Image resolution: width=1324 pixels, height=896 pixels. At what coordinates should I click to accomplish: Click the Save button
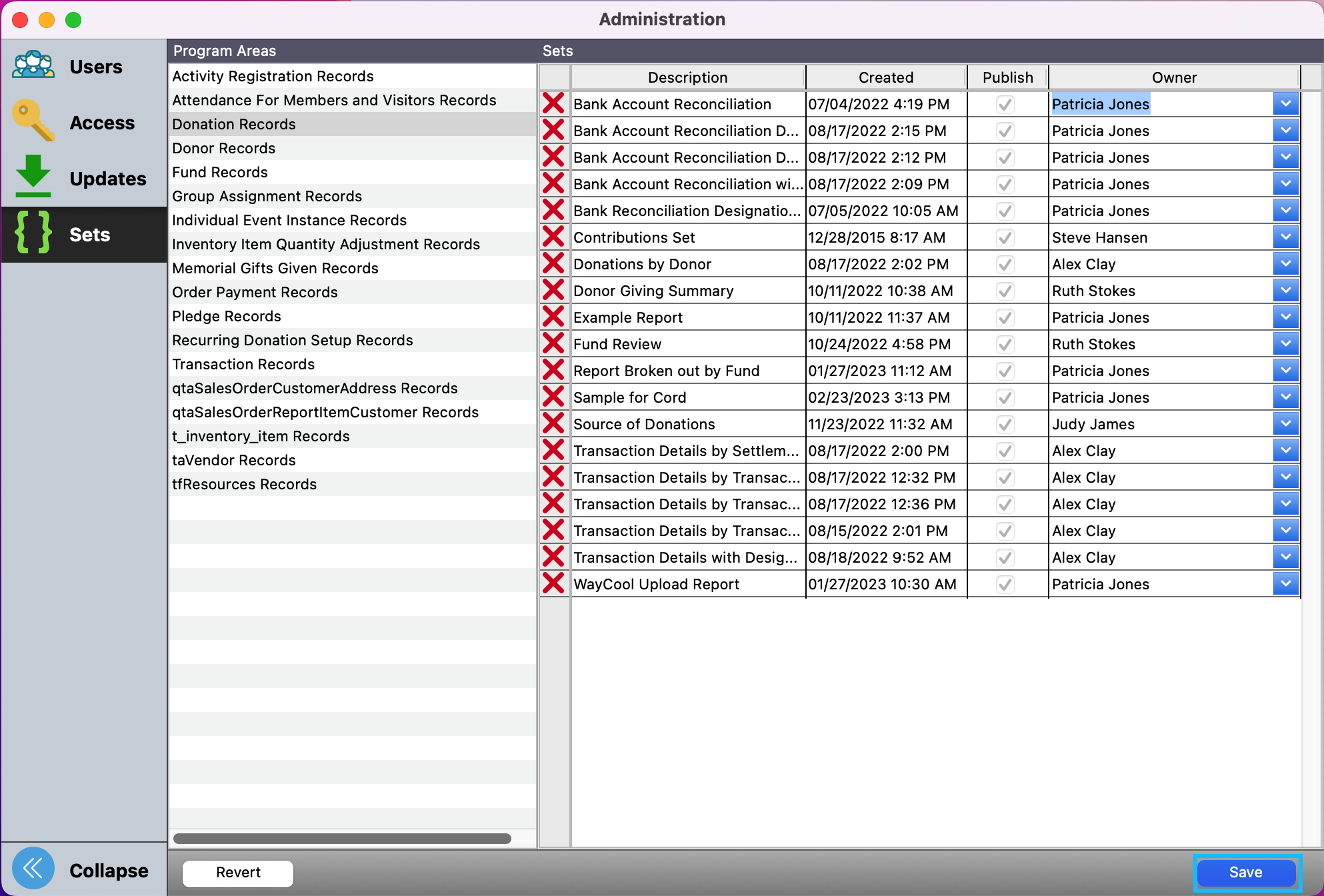pos(1245,873)
